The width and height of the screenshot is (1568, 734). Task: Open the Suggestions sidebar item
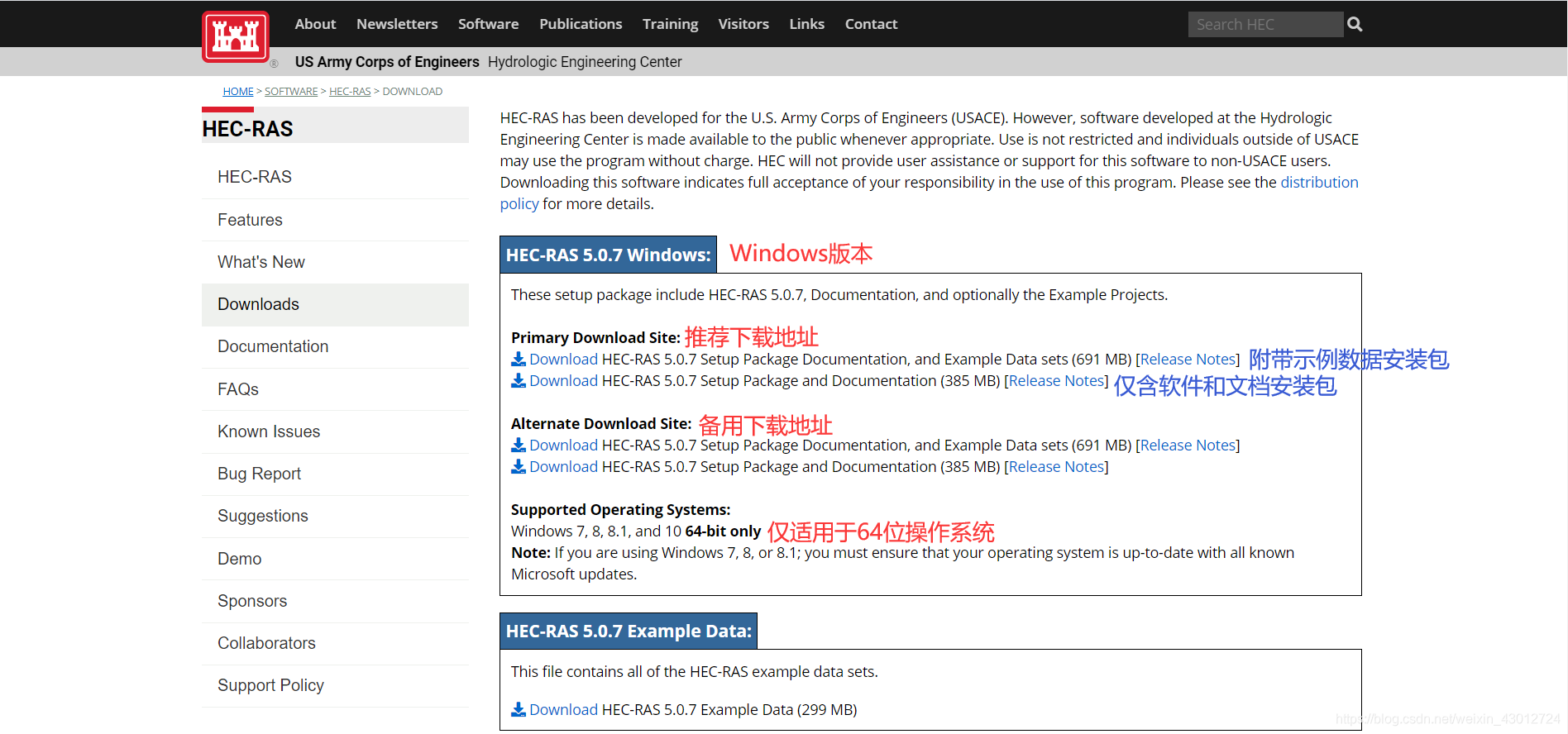(335, 516)
